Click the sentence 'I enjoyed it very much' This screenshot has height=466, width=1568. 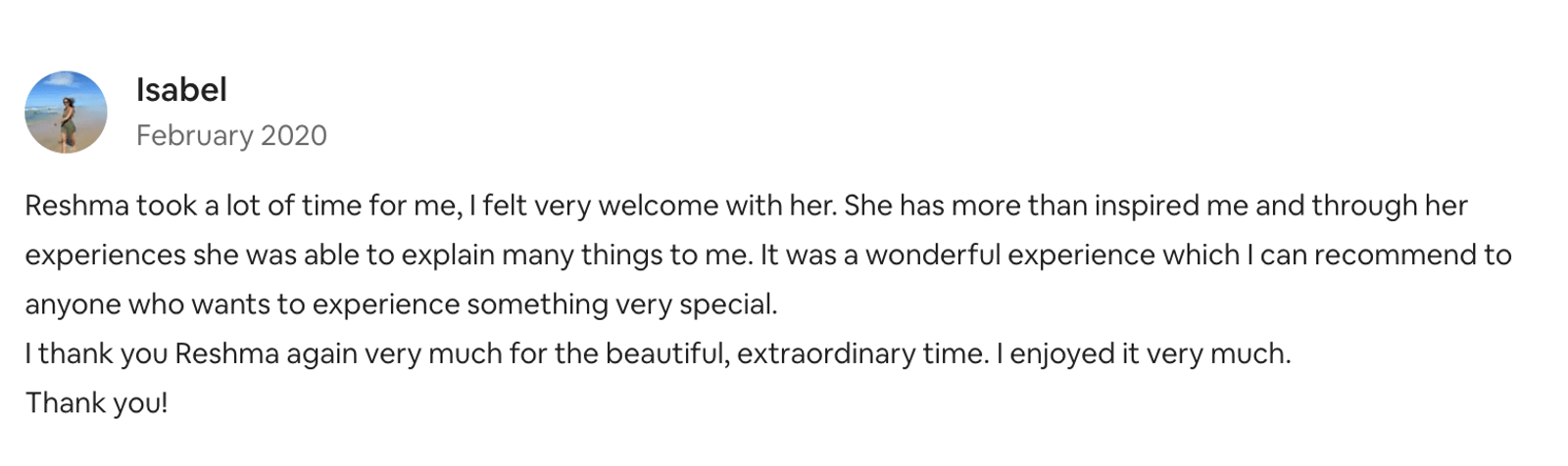(x=1144, y=353)
